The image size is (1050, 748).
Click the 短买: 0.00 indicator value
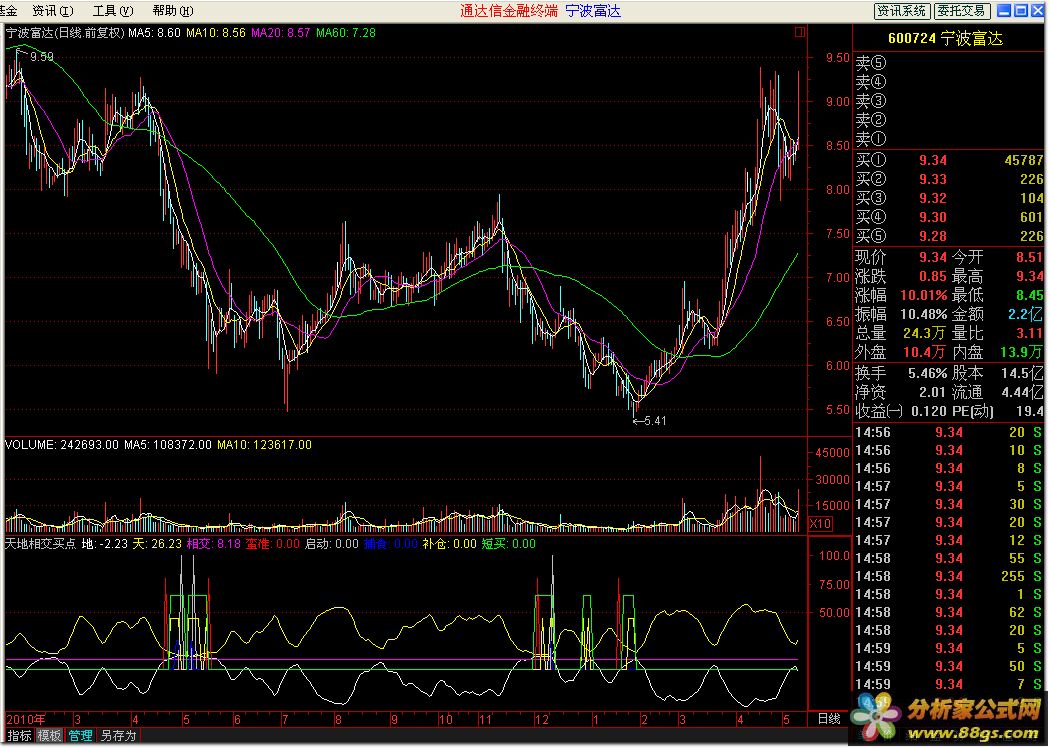coord(508,544)
